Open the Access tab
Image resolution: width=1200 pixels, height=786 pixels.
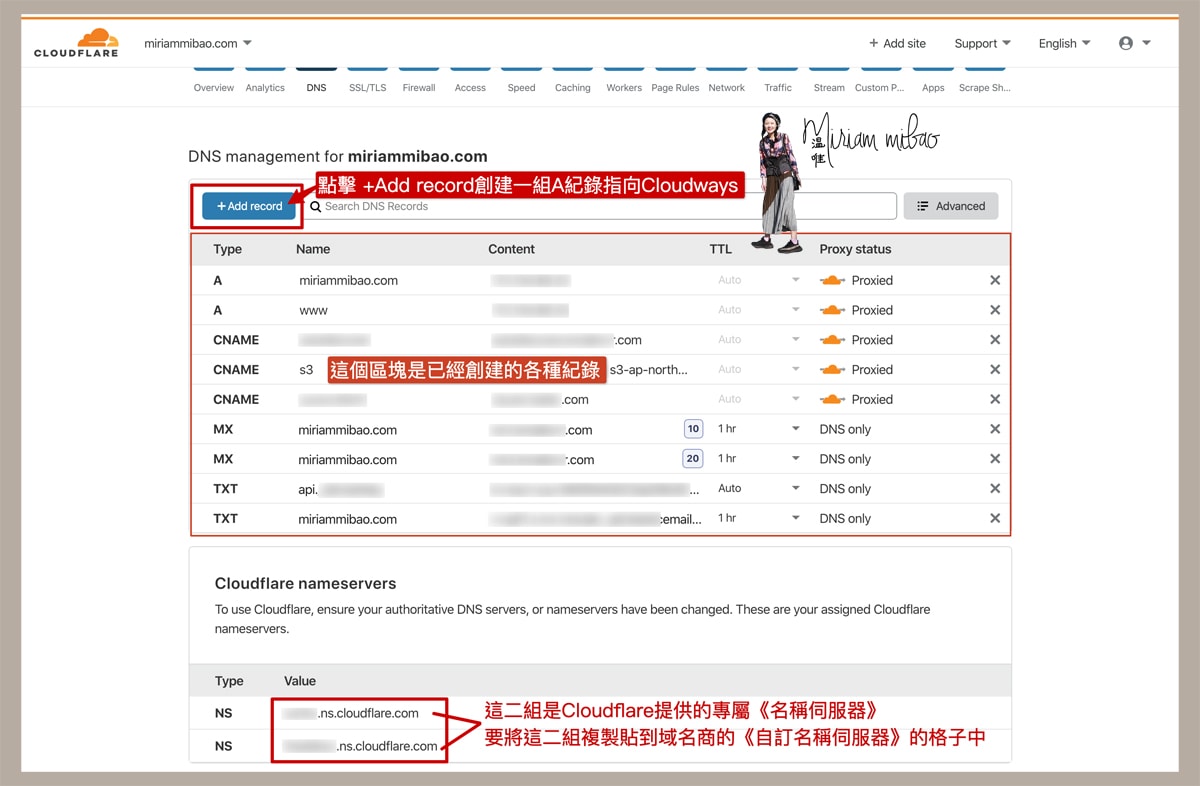(x=470, y=87)
